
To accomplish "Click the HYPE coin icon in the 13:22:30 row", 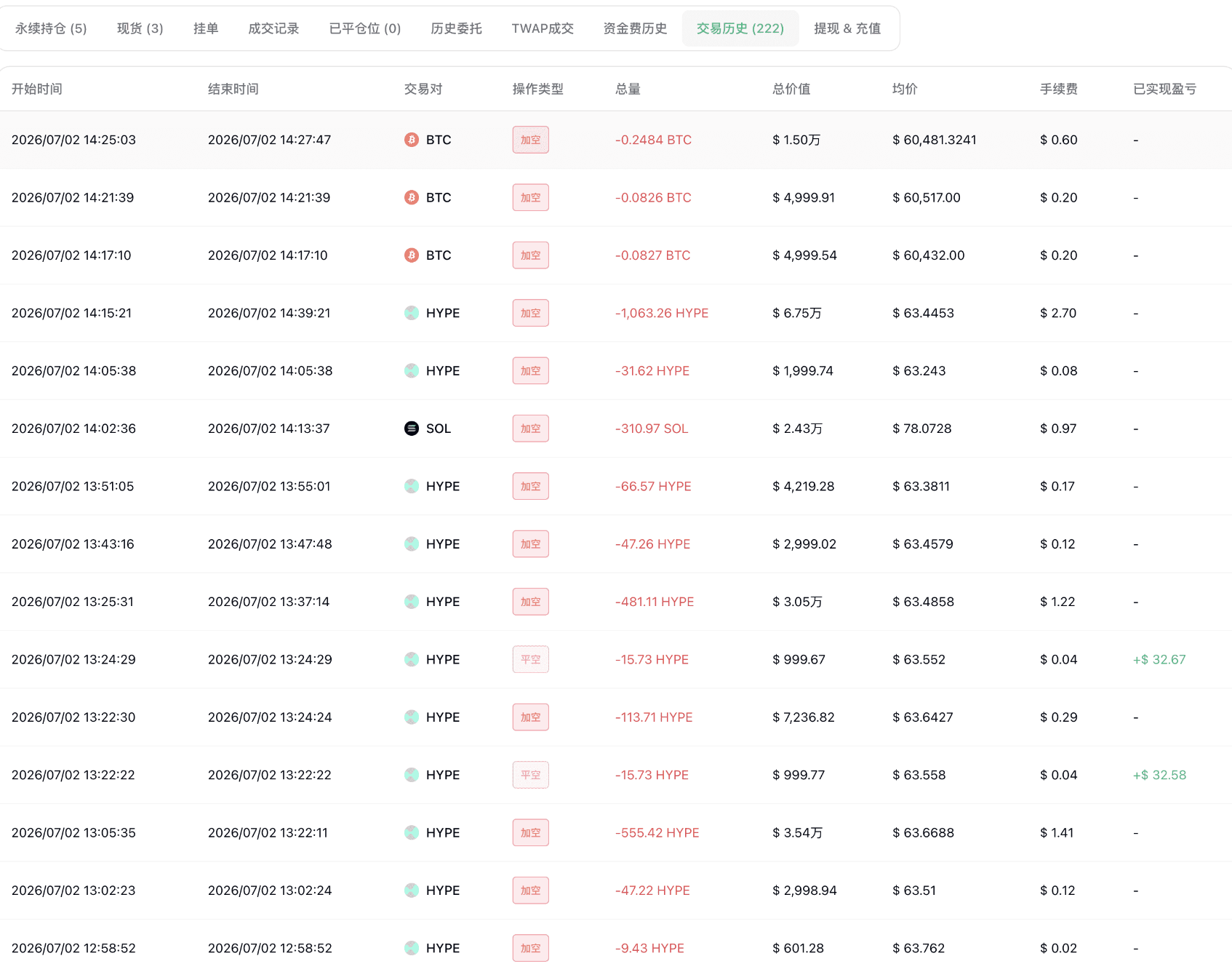I will 412,717.
